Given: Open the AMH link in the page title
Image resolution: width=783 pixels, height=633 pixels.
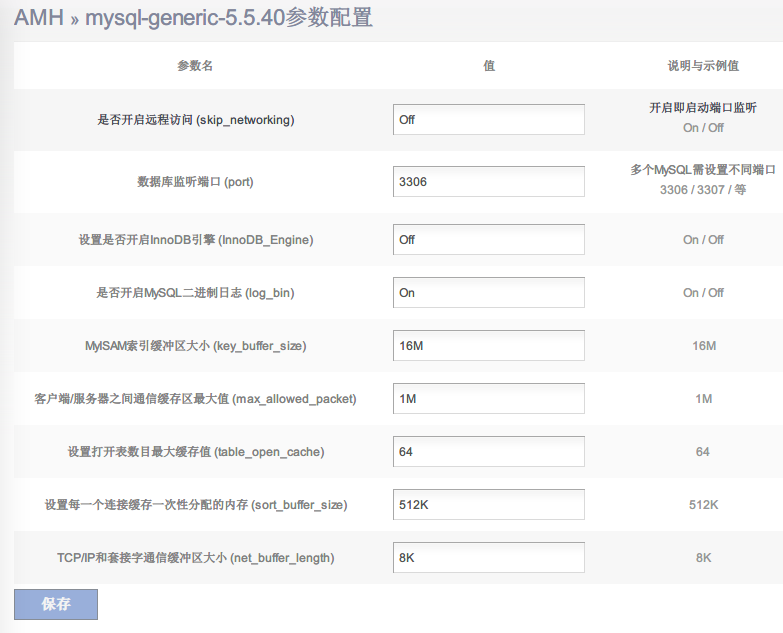Looking at the screenshot, I should point(37,18).
